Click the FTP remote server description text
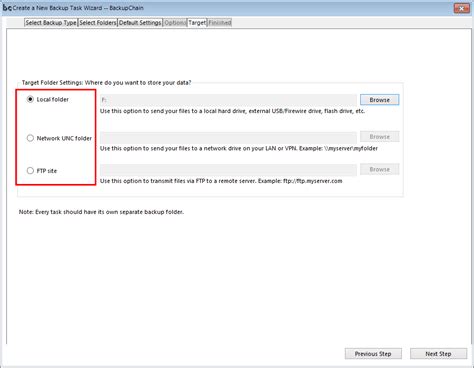 point(221,181)
